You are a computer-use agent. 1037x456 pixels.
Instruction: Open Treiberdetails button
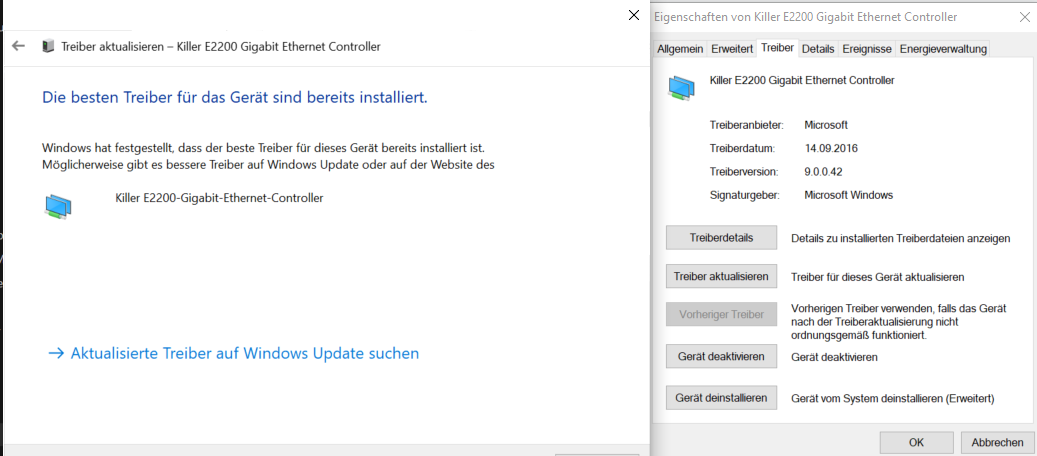(x=721, y=238)
